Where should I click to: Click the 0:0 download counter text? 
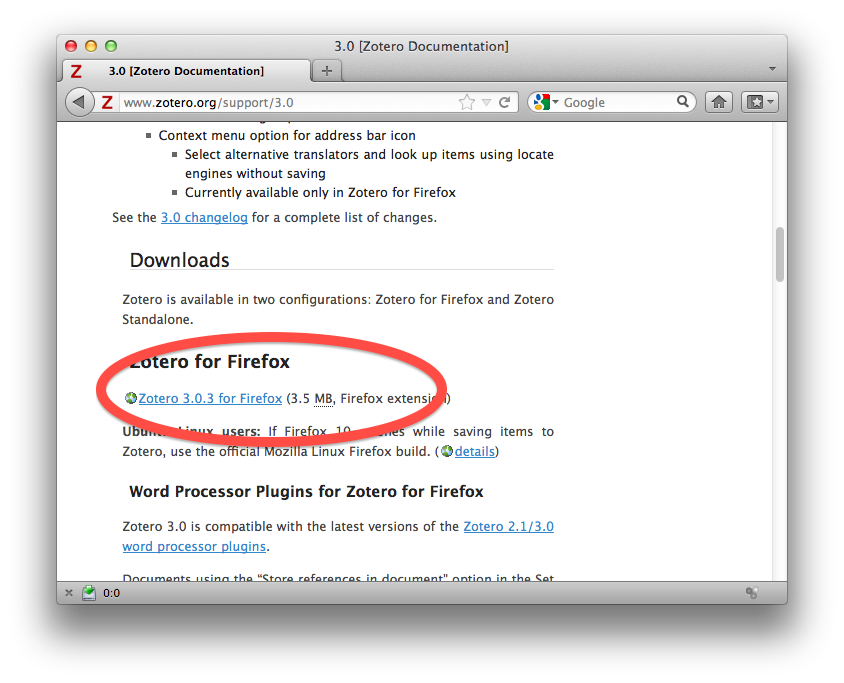tap(111, 593)
